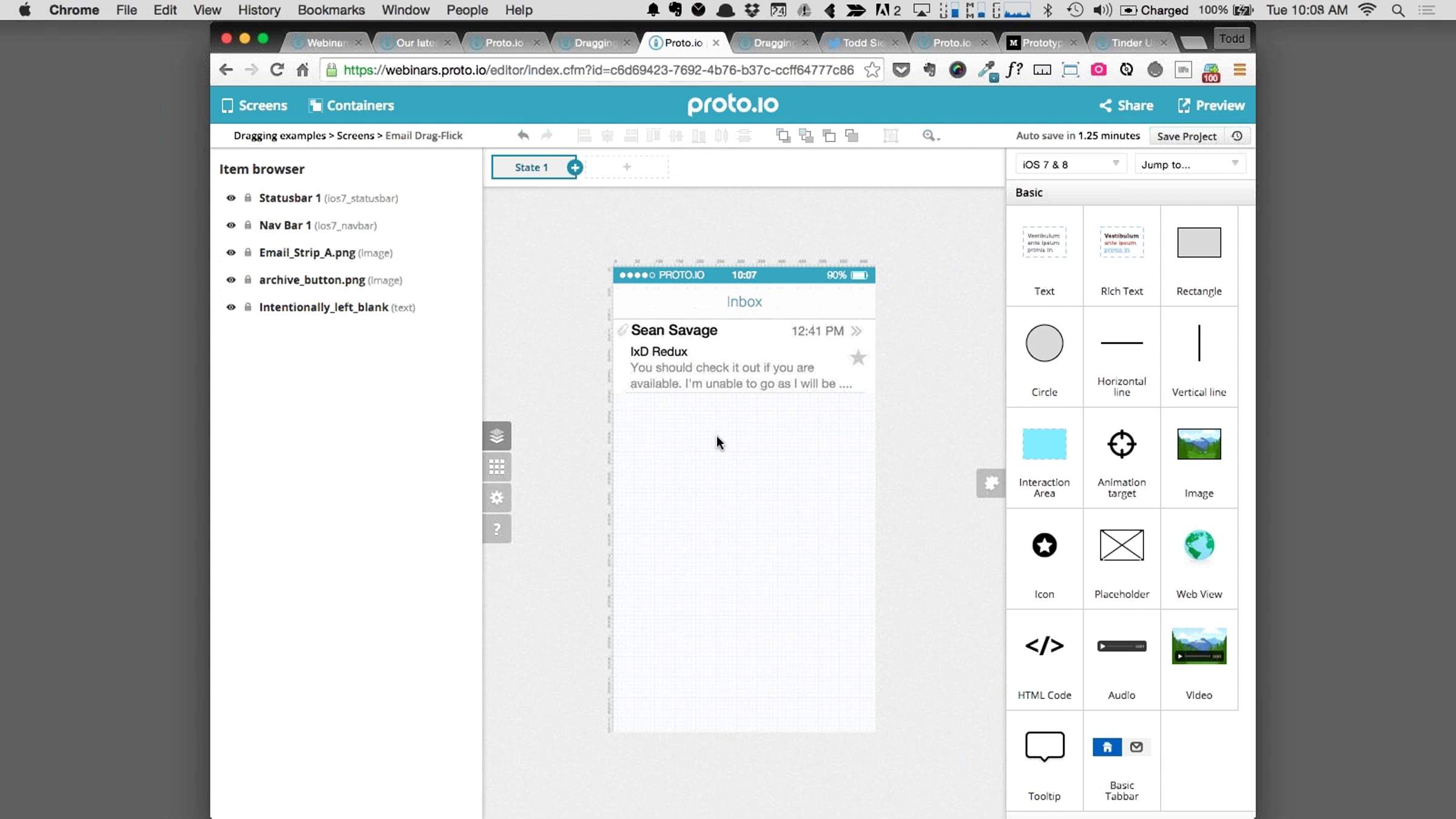Open Chrome's Bookmarks menu

click(x=331, y=10)
